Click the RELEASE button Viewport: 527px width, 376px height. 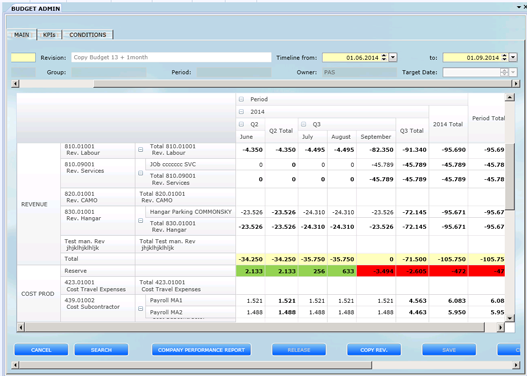[299, 350]
